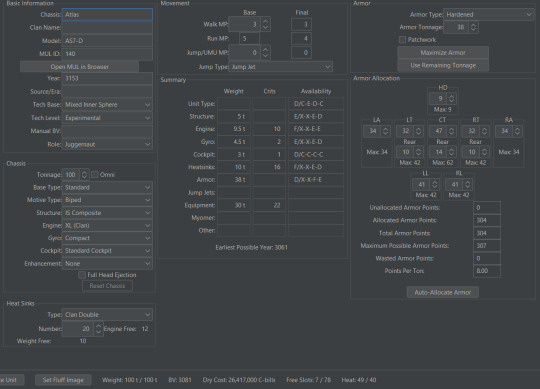Click the Source/Era input field
Image resolution: width=540 pixels, height=389 pixels.
pyautogui.click(x=107, y=92)
